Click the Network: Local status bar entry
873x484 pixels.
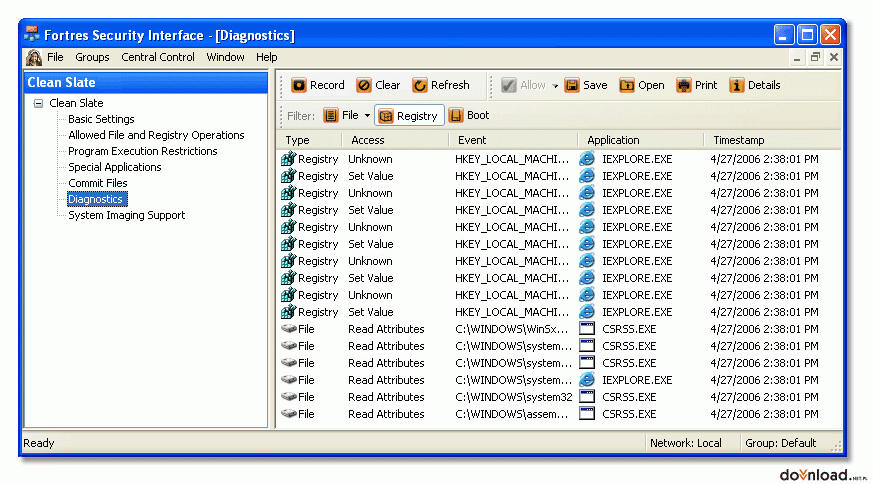685,443
